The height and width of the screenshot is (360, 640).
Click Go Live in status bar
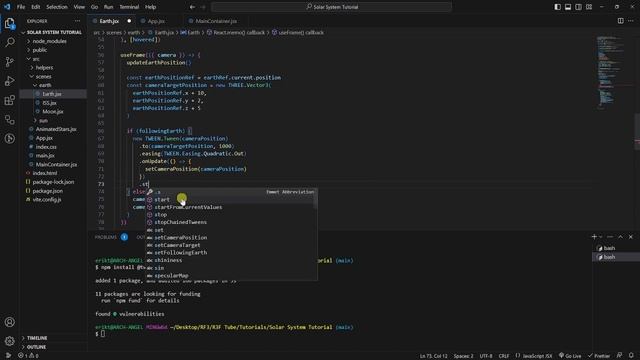click(570, 356)
